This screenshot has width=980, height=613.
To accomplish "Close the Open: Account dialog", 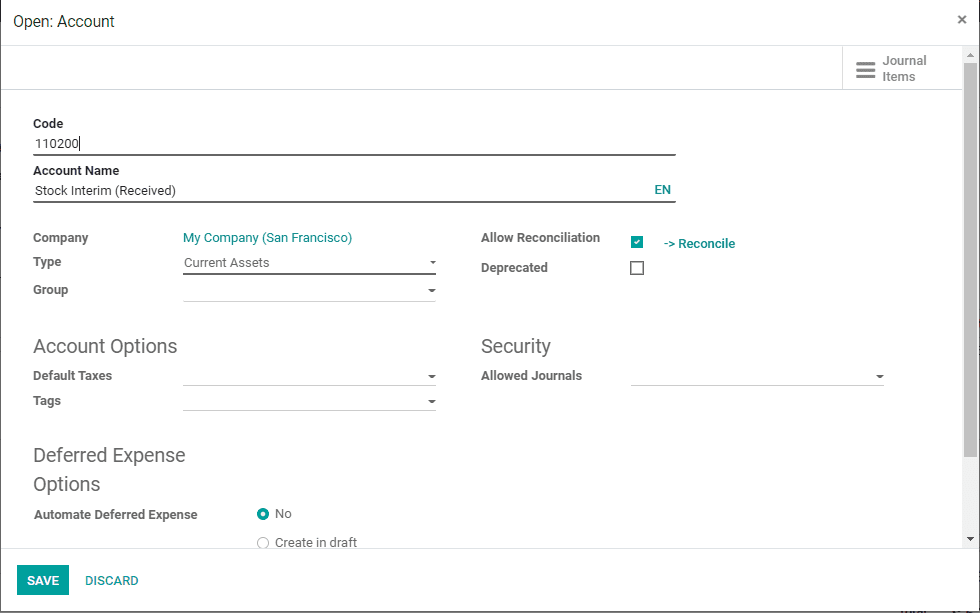I will [x=961, y=19].
